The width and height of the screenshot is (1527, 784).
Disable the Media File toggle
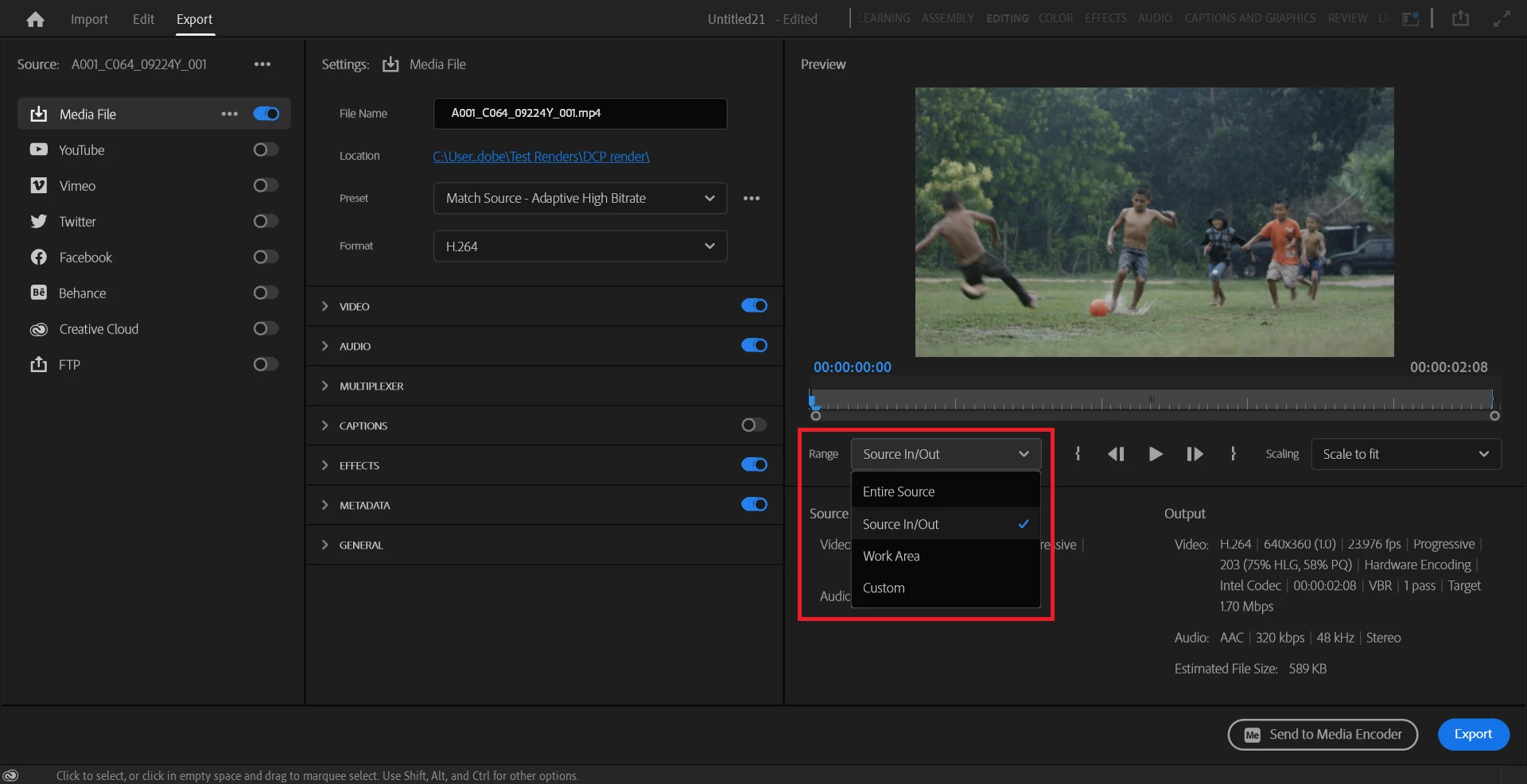click(x=266, y=114)
